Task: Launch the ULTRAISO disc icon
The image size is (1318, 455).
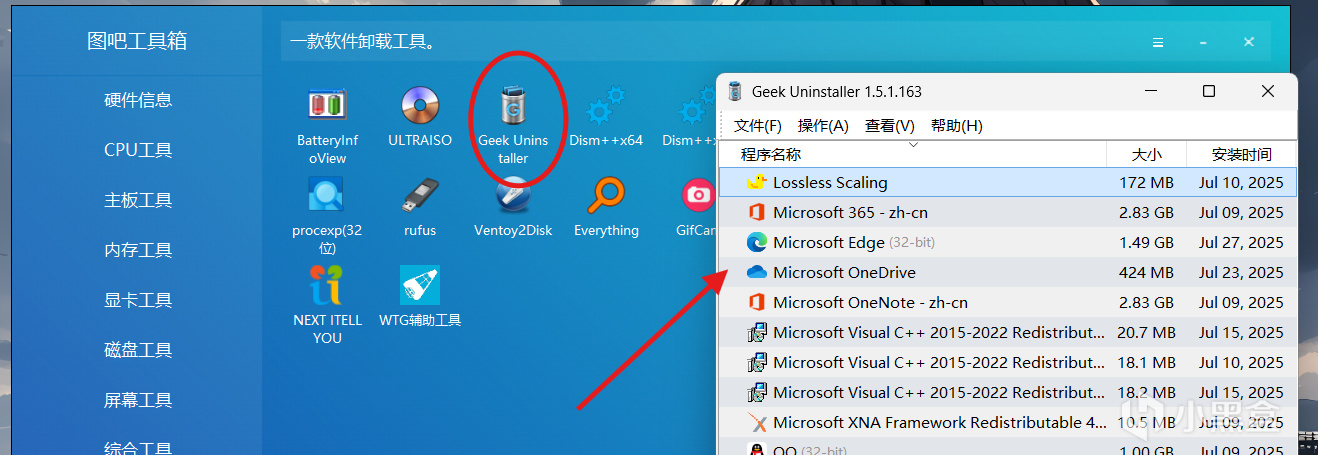Action: coord(420,105)
